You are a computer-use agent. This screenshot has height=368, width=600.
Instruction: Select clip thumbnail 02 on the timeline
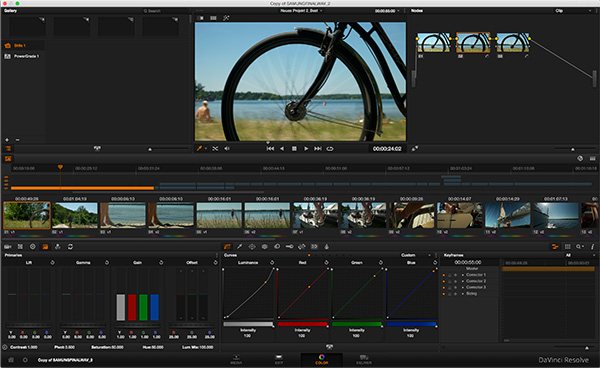coord(75,216)
